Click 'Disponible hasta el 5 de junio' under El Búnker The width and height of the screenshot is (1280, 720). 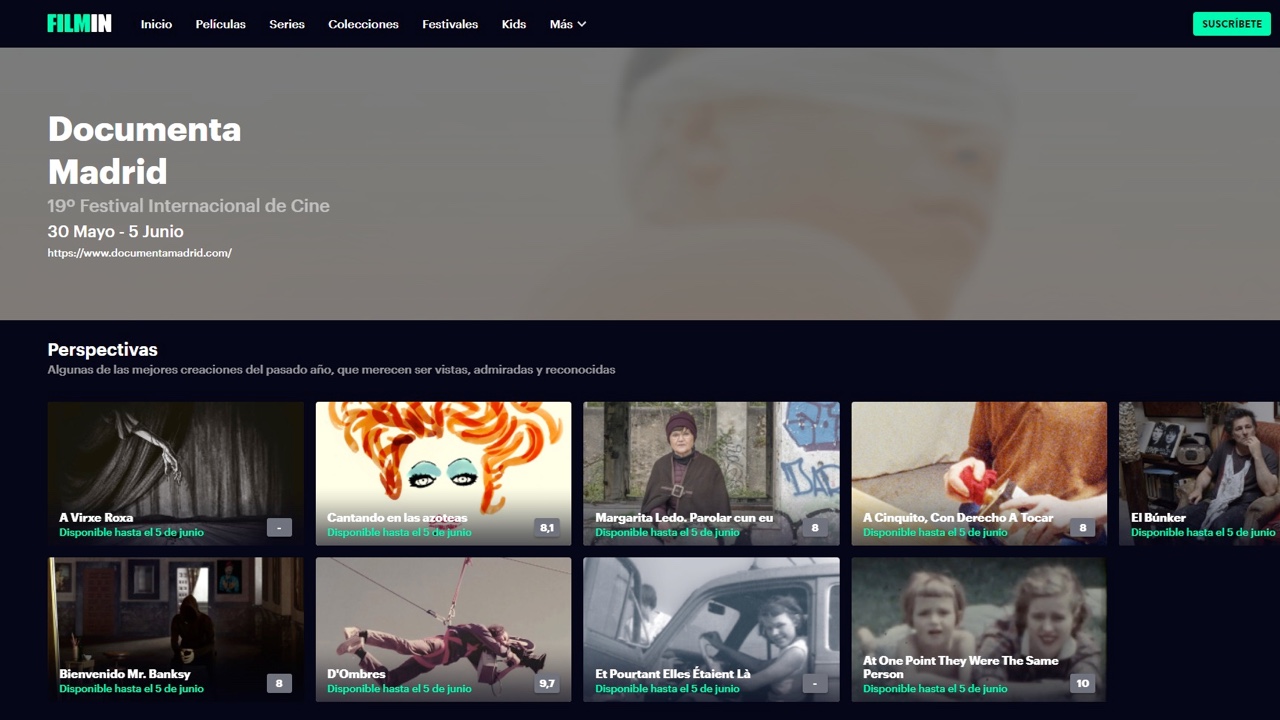click(1203, 533)
